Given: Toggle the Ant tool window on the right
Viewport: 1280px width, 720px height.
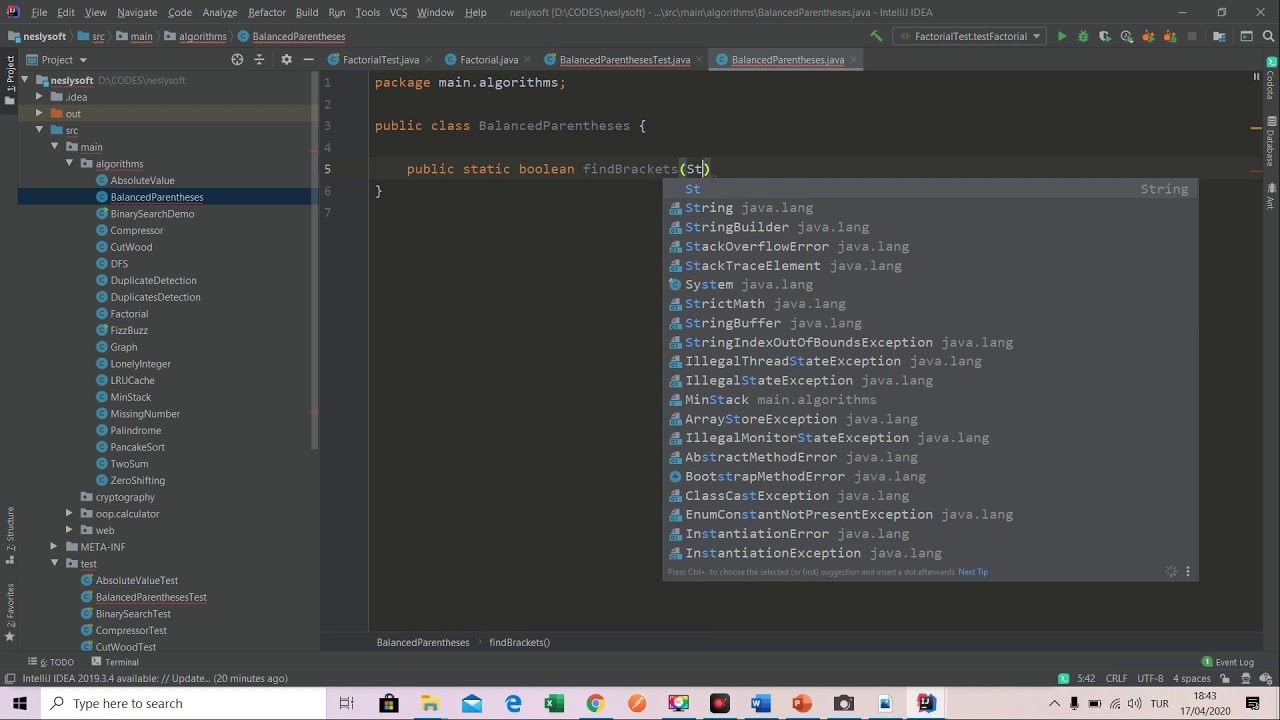Looking at the screenshot, I should point(1271,197).
